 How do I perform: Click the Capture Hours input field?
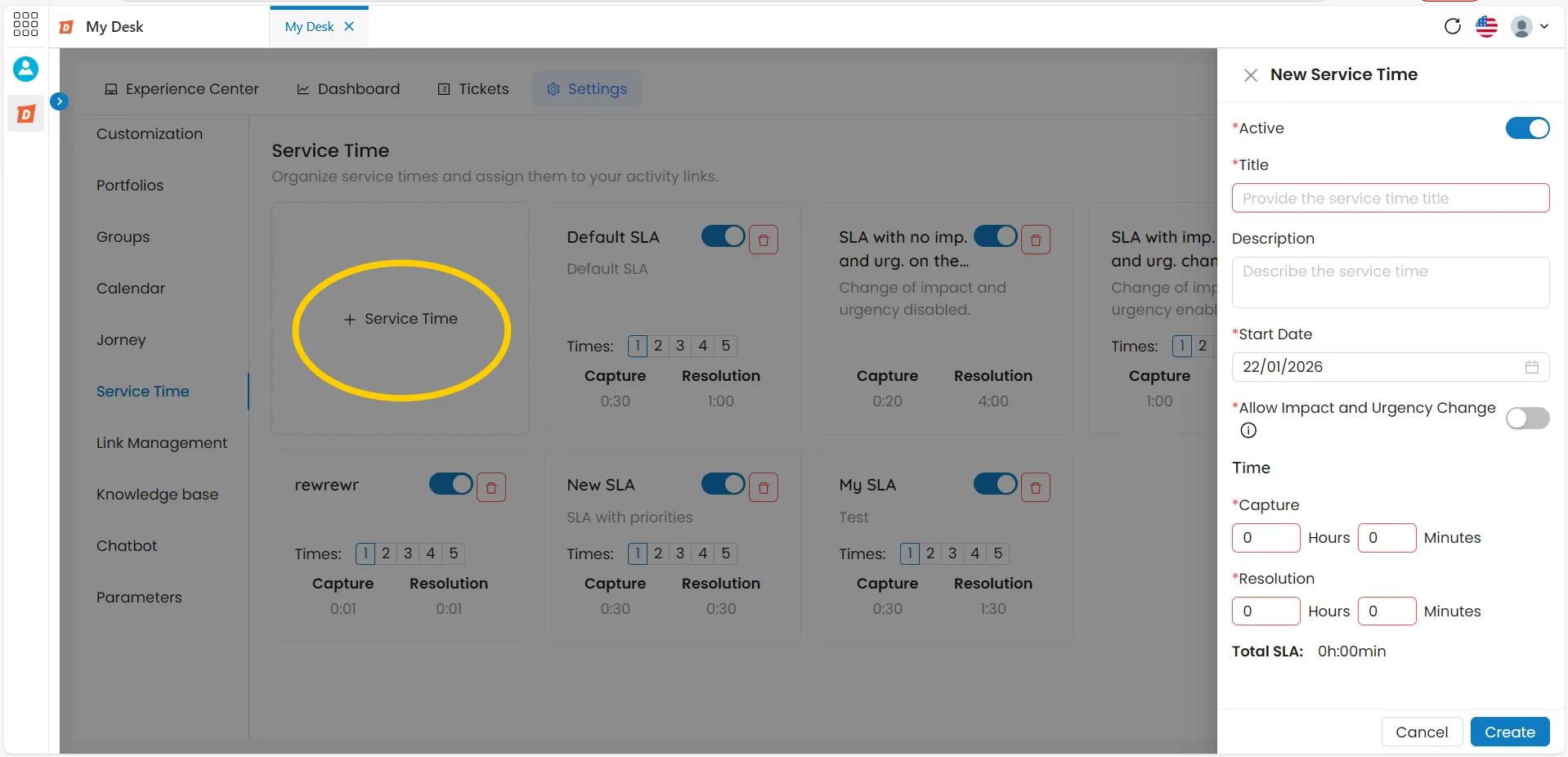[x=1266, y=538]
